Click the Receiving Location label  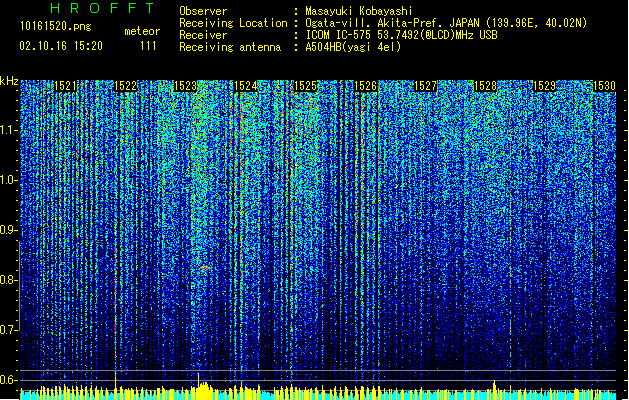pyautogui.click(x=233, y=23)
